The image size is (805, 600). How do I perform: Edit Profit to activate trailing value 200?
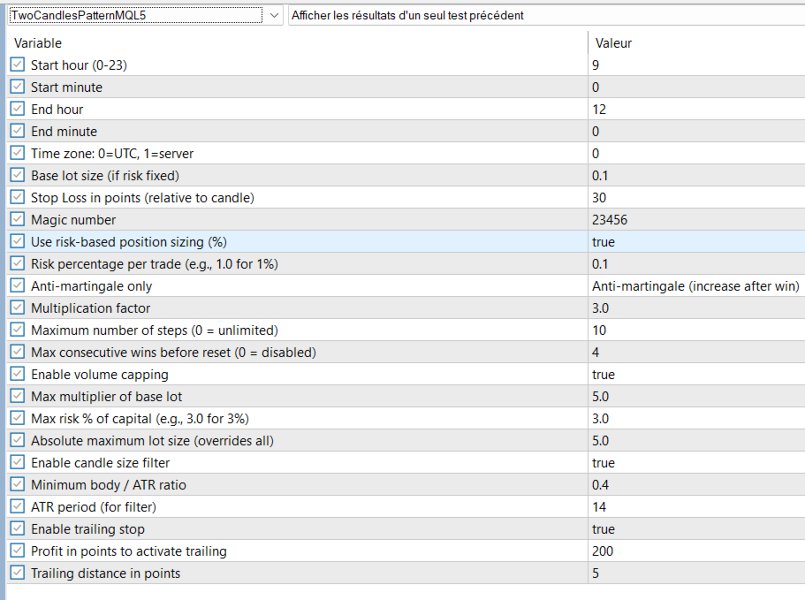pos(696,551)
